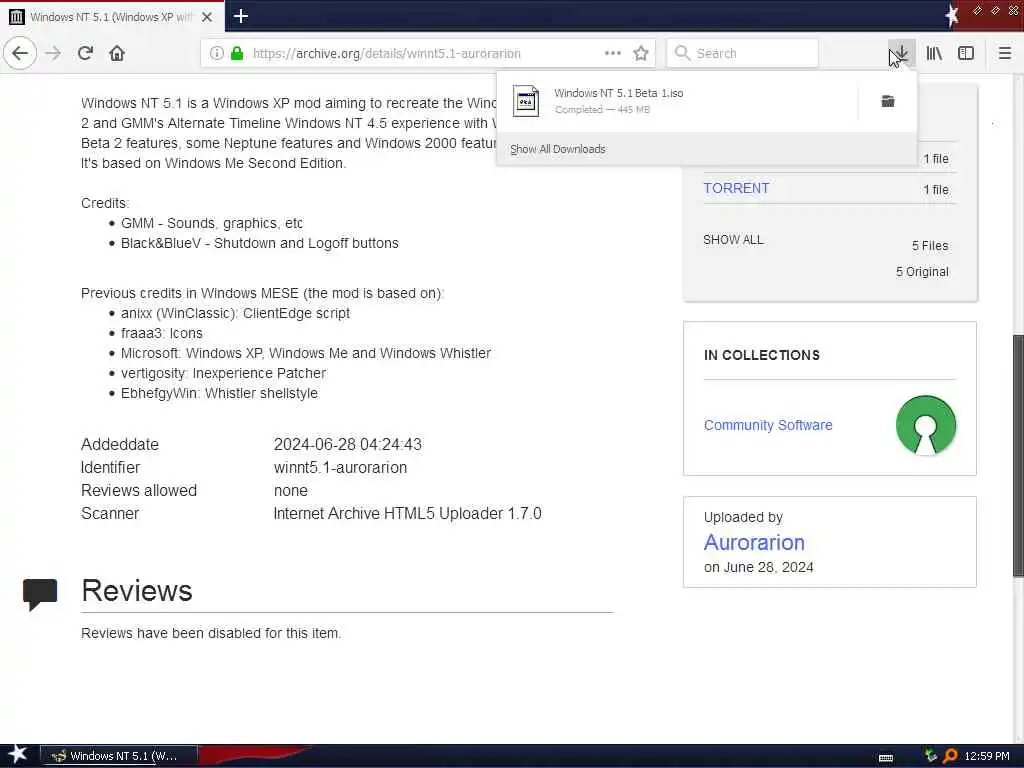Click the star Start button on taskbar
Viewport: 1024px width, 768px height.
coord(18,755)
